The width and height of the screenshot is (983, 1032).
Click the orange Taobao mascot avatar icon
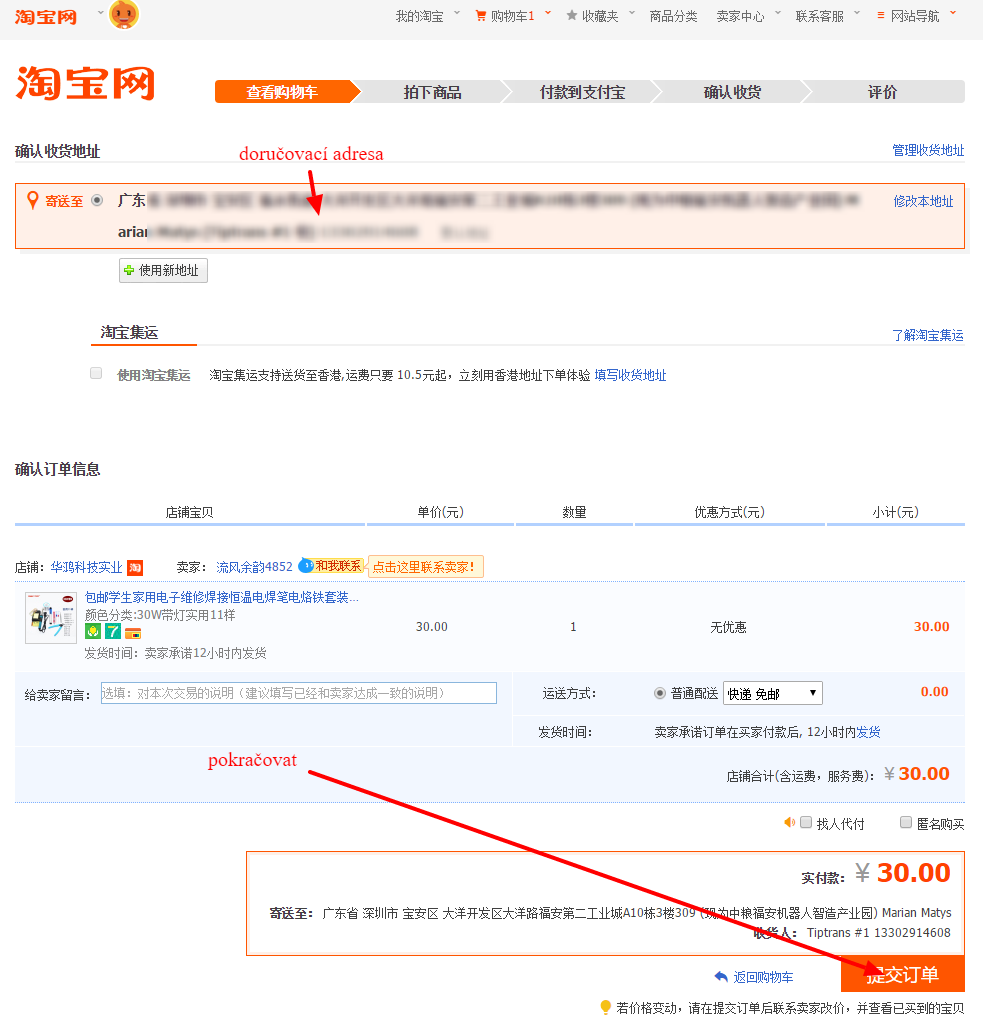(x=124, y=15)
